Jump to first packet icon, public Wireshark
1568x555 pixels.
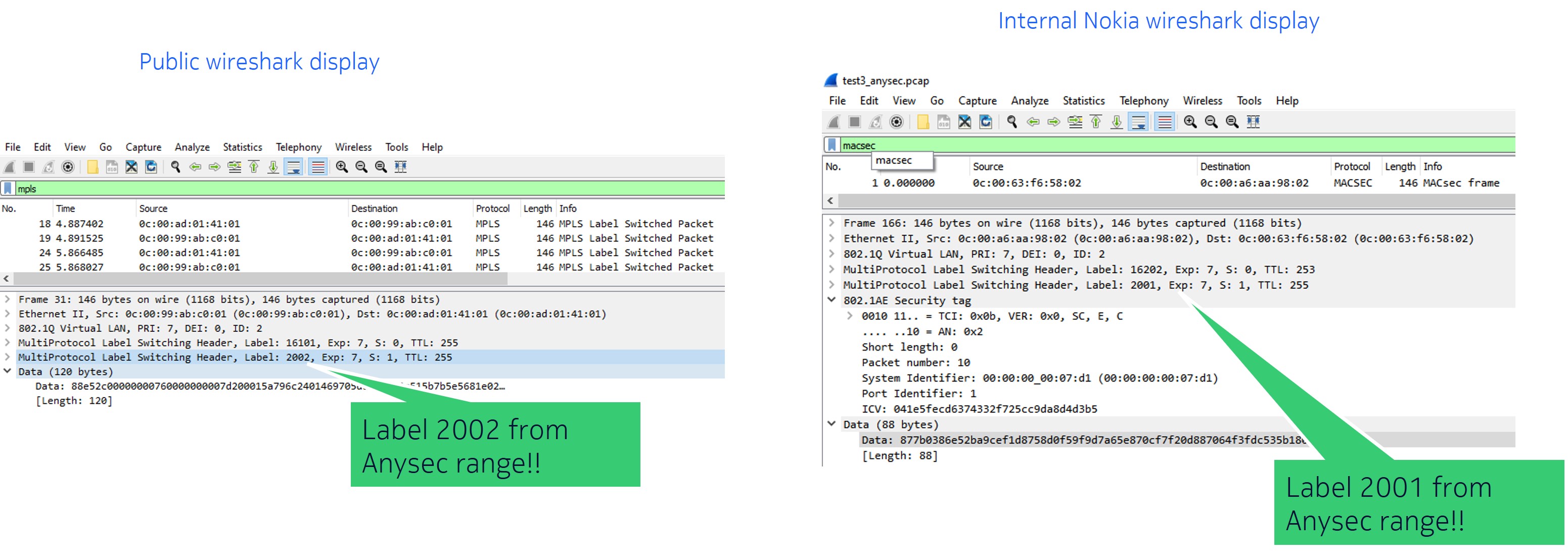click(x=254, y=167)
